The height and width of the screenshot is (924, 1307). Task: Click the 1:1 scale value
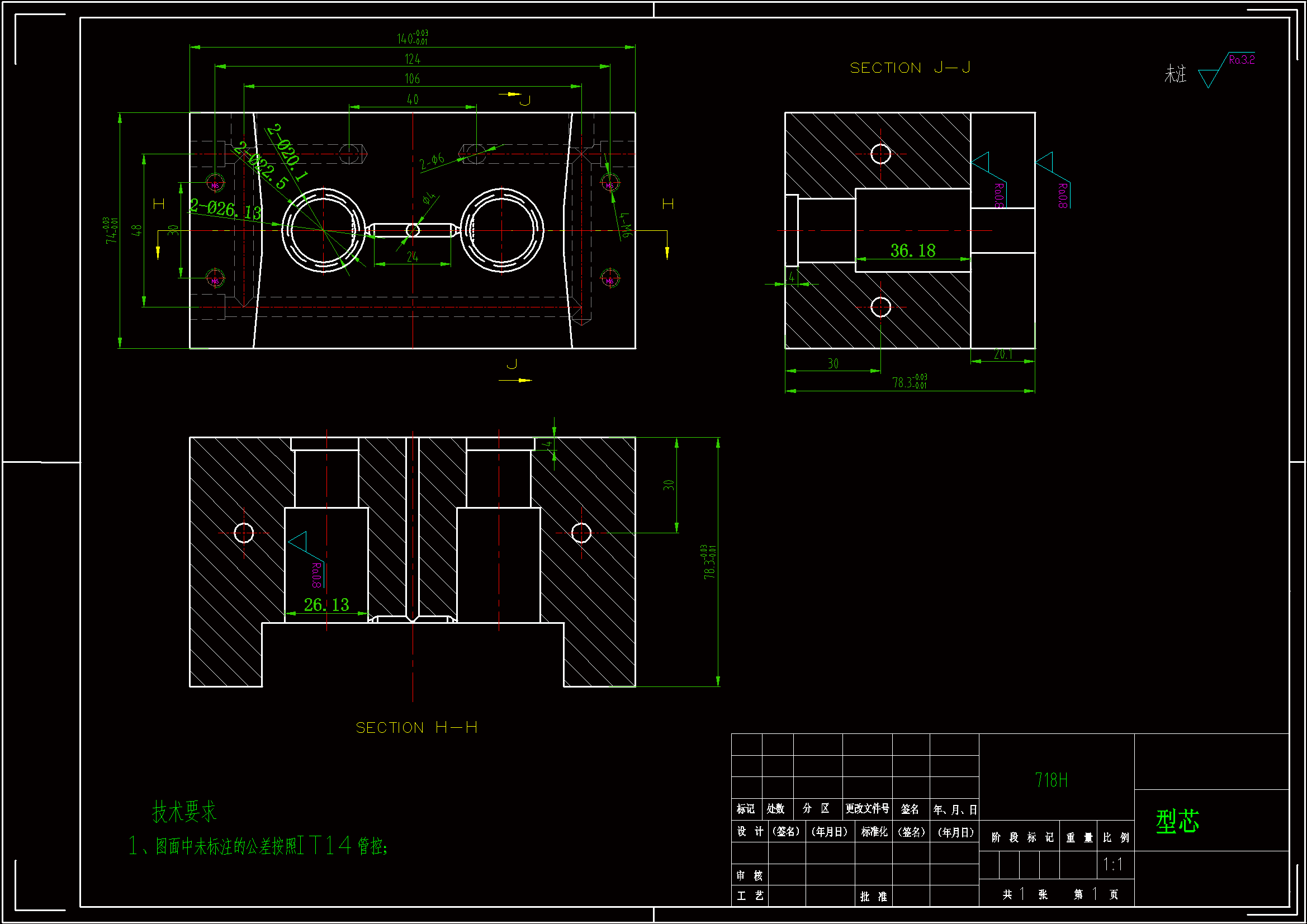(x=1113, y=865)
